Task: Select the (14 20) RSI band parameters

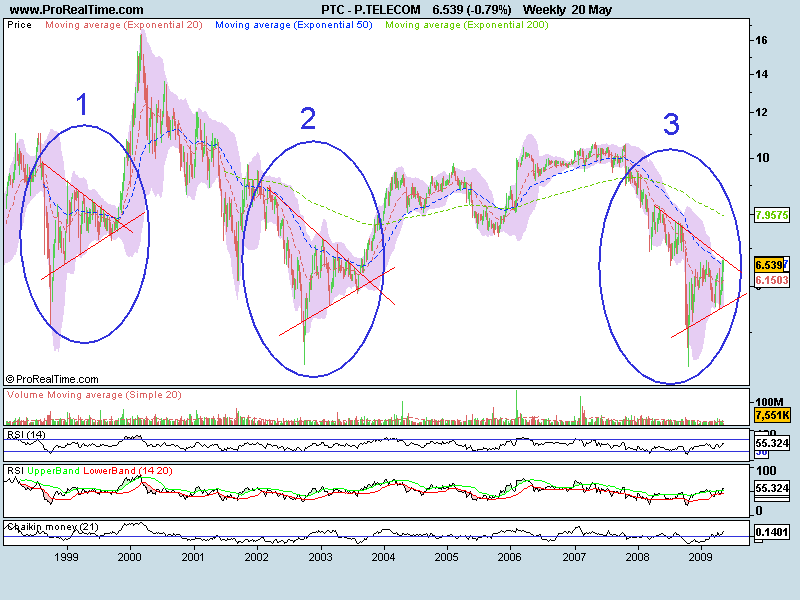Action: point(155,471)
